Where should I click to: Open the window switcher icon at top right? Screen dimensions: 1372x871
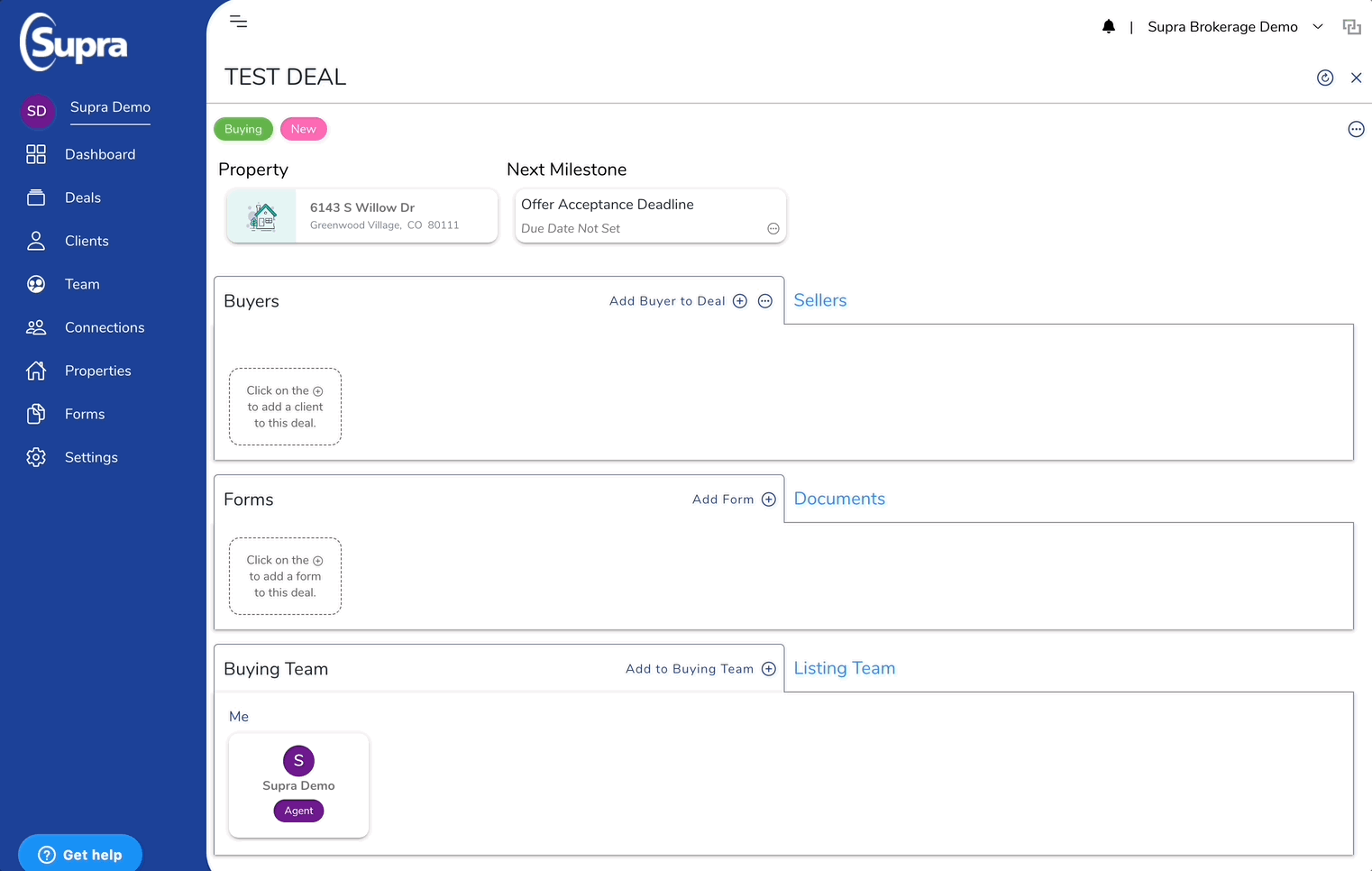pyautogui.click(x=1352, y=27)
